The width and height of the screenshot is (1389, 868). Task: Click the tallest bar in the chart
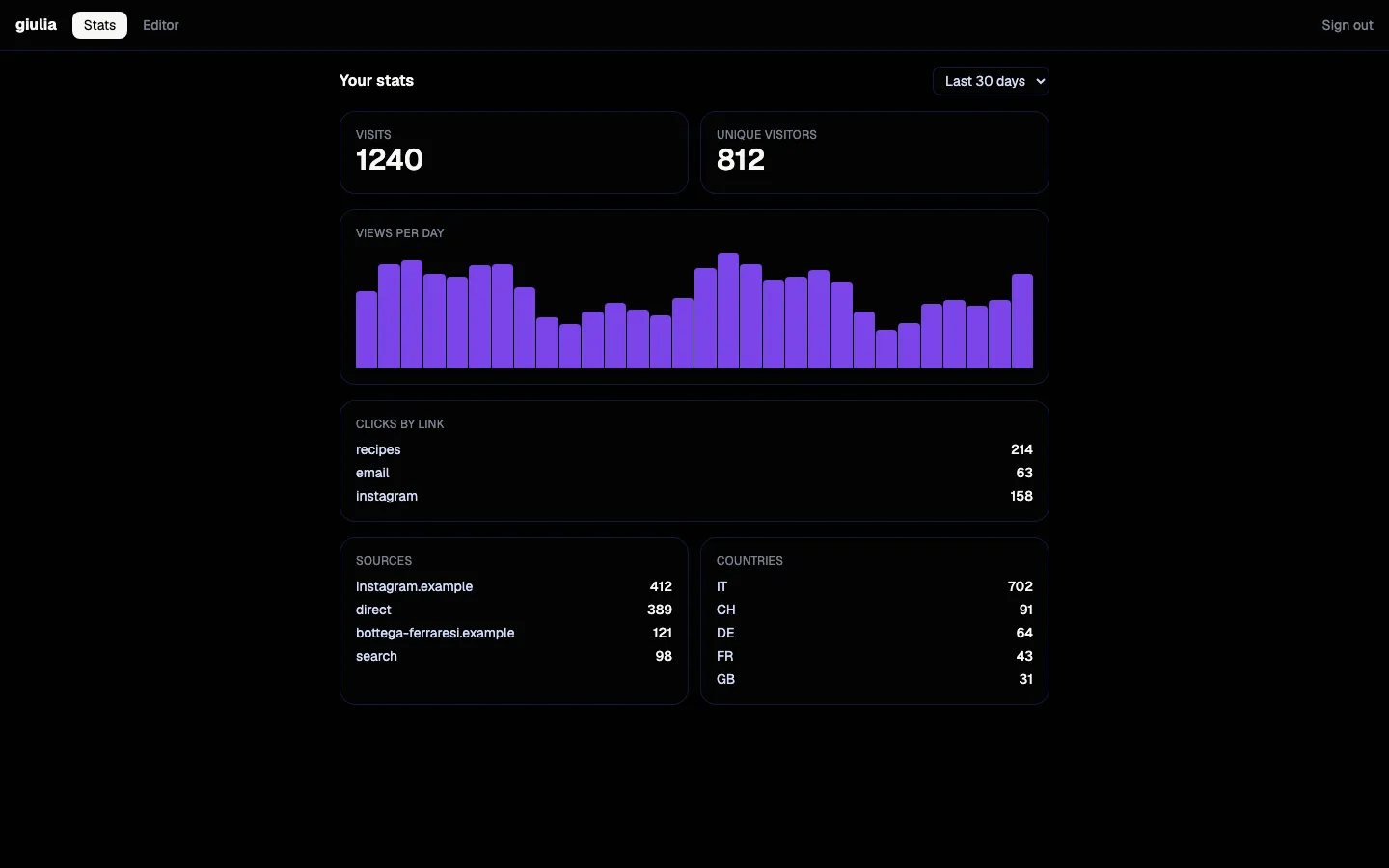(x=728, y=311)
